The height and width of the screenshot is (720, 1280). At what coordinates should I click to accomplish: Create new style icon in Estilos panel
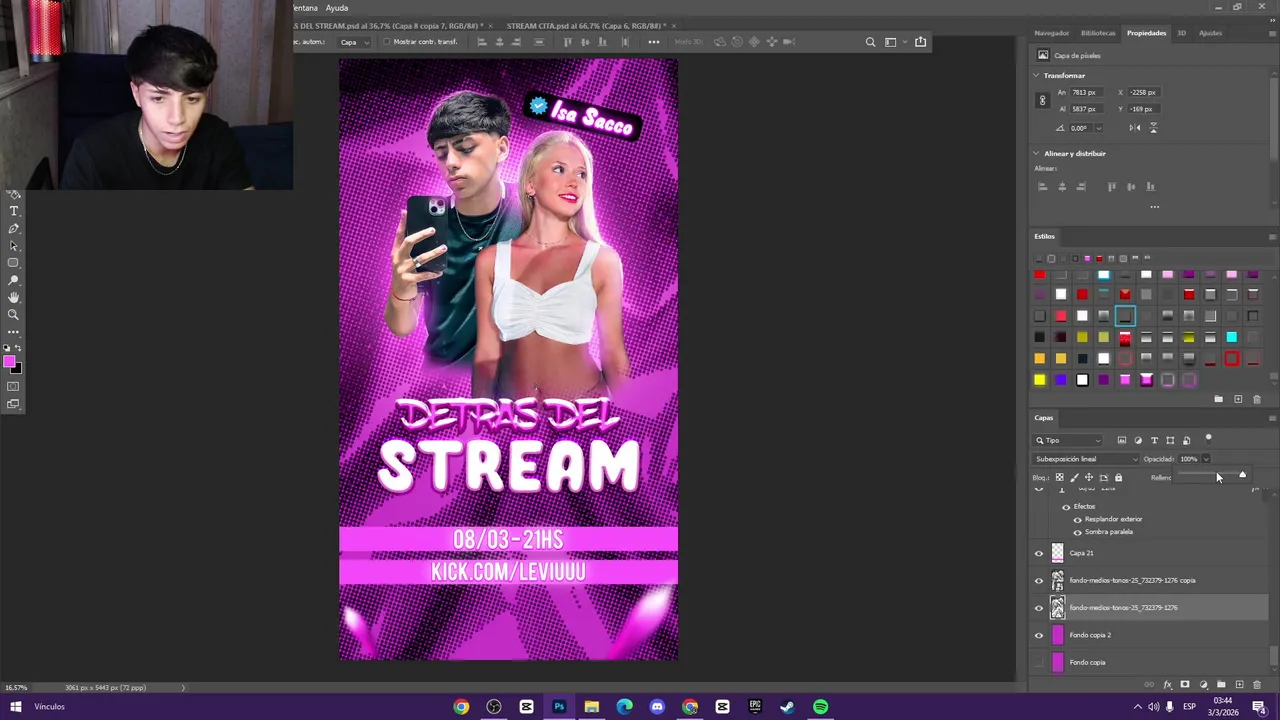tap(1238, 399)
